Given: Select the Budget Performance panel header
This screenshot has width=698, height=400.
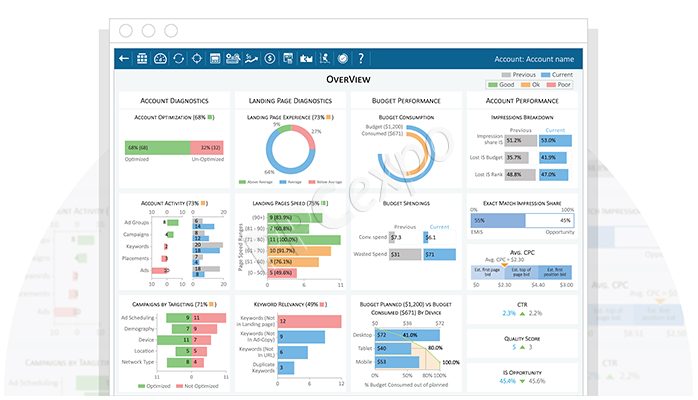Looking at the screenshot, I should pos(406,101).
